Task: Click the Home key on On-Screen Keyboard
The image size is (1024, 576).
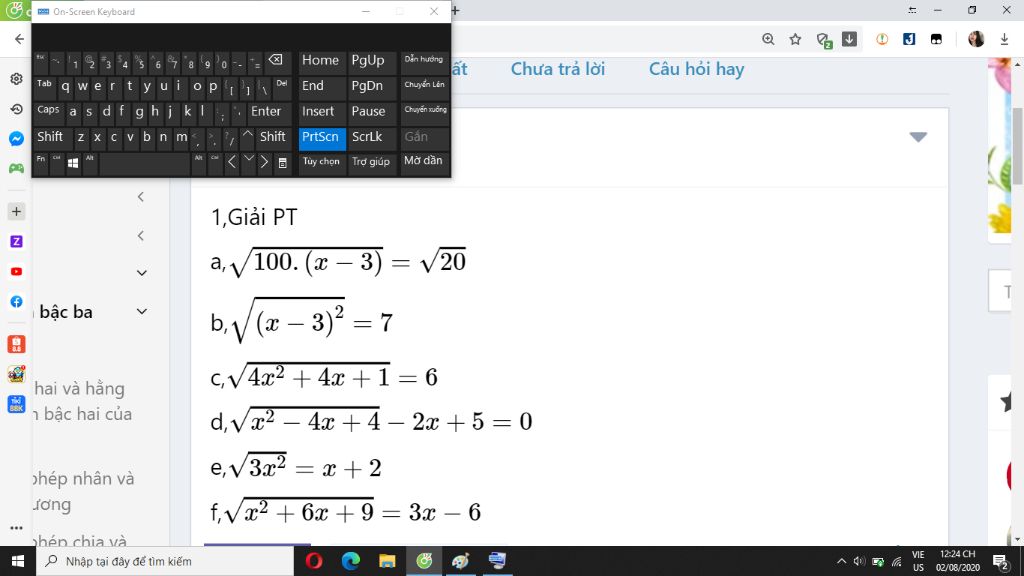Action: 321,61
